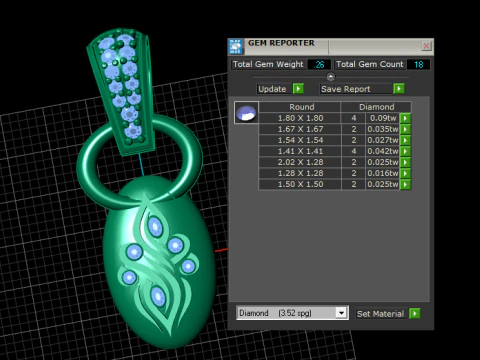Click the Total Gem Count value 18
Viewport: 480px width, 360px height.
[418, 64]
